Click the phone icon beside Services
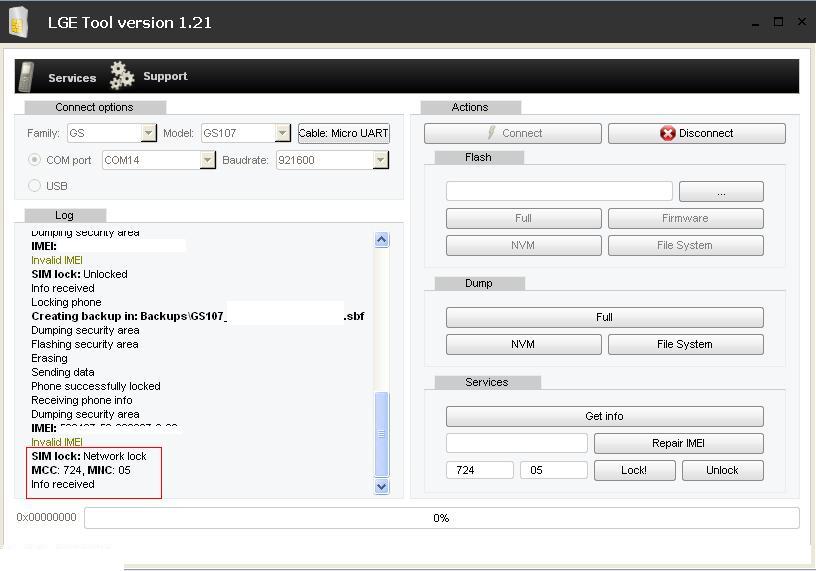 coord(26,77)
